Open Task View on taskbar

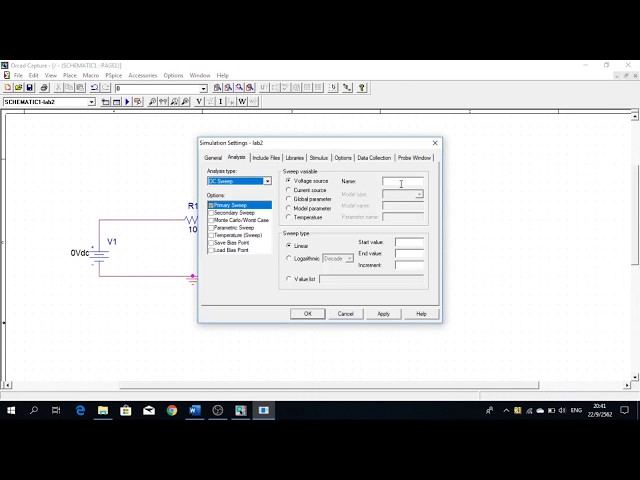click(x=56, y=411)
